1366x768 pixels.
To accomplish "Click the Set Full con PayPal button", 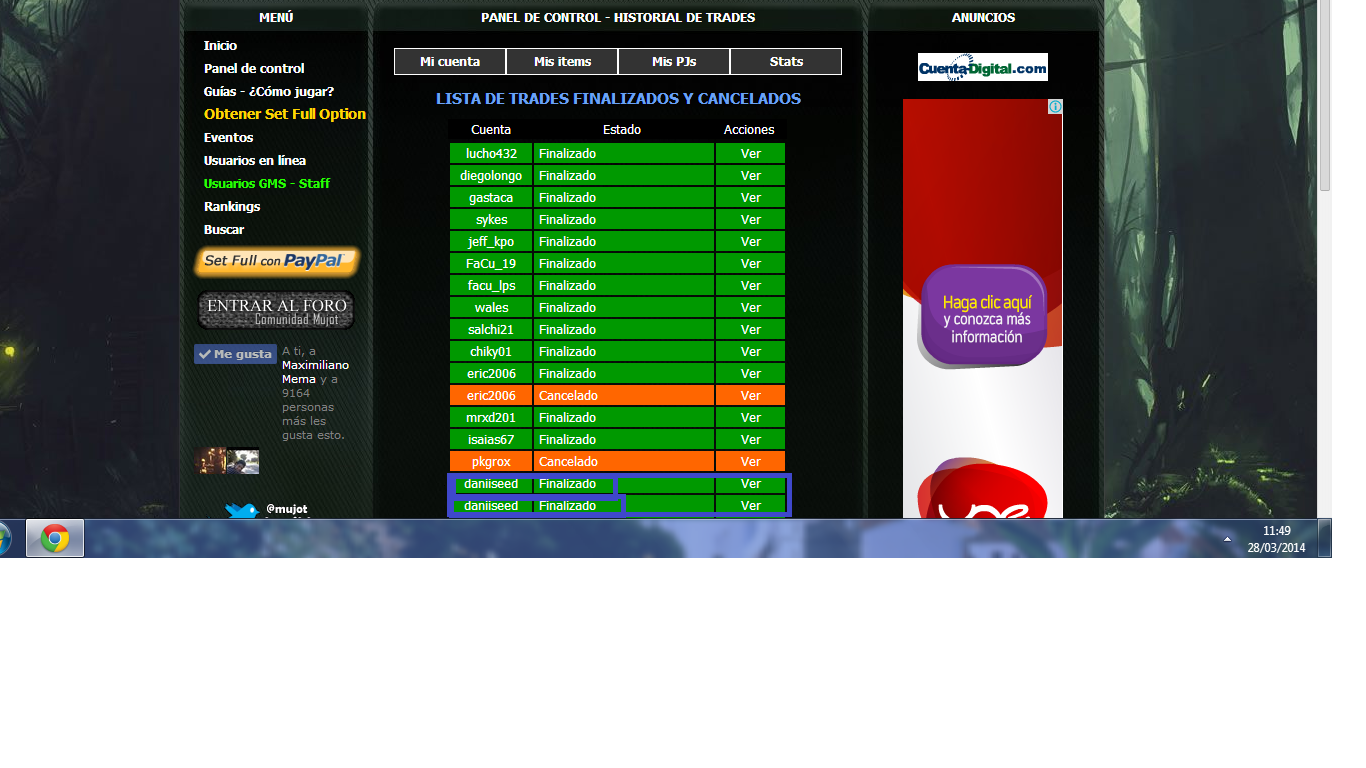I will tap(277, 261).
